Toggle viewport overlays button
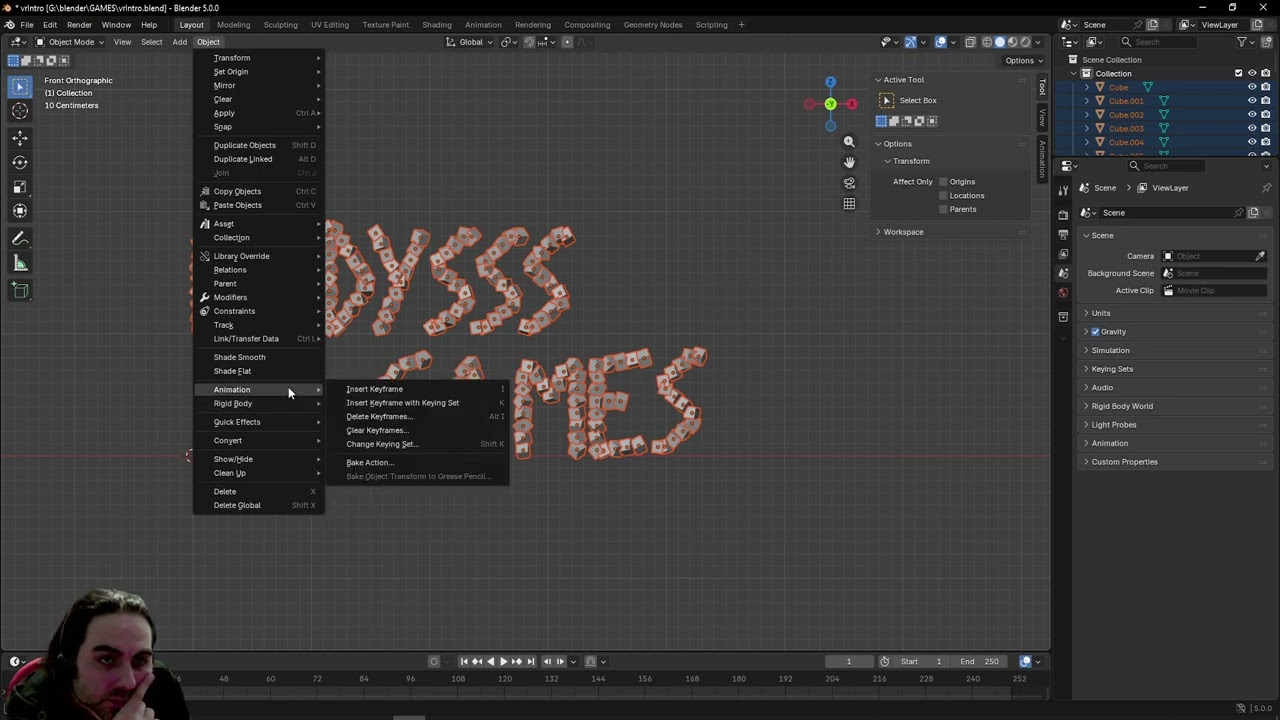Screen dimensions: 1280x720 click(941, 42)
